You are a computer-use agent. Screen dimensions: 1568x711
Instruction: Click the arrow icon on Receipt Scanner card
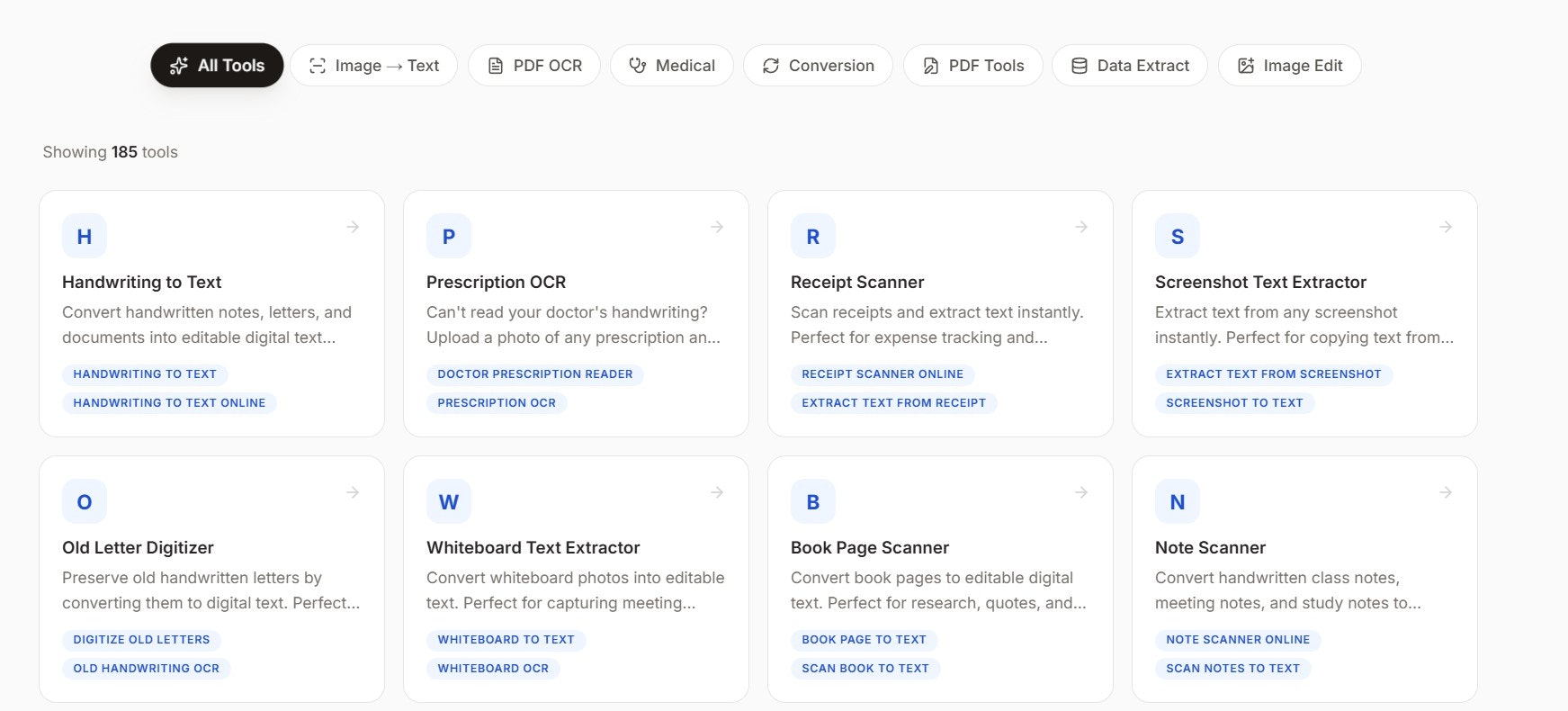coord(1081,227)
